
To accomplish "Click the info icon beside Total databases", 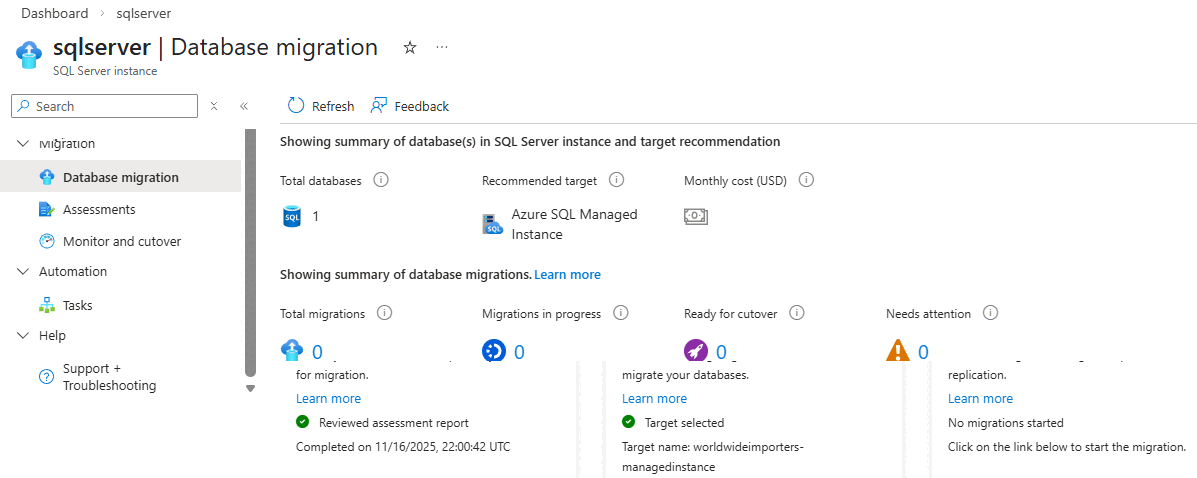I will click(x=380, y=181).
